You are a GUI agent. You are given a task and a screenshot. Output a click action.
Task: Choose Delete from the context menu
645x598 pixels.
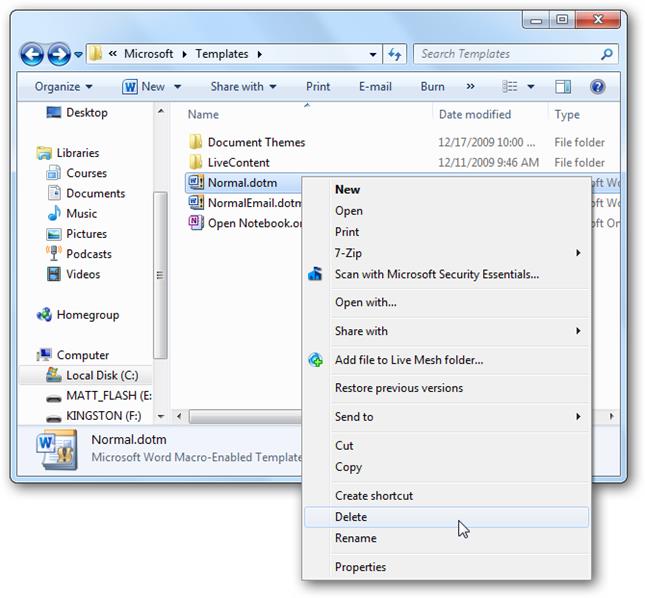point(446,517)
